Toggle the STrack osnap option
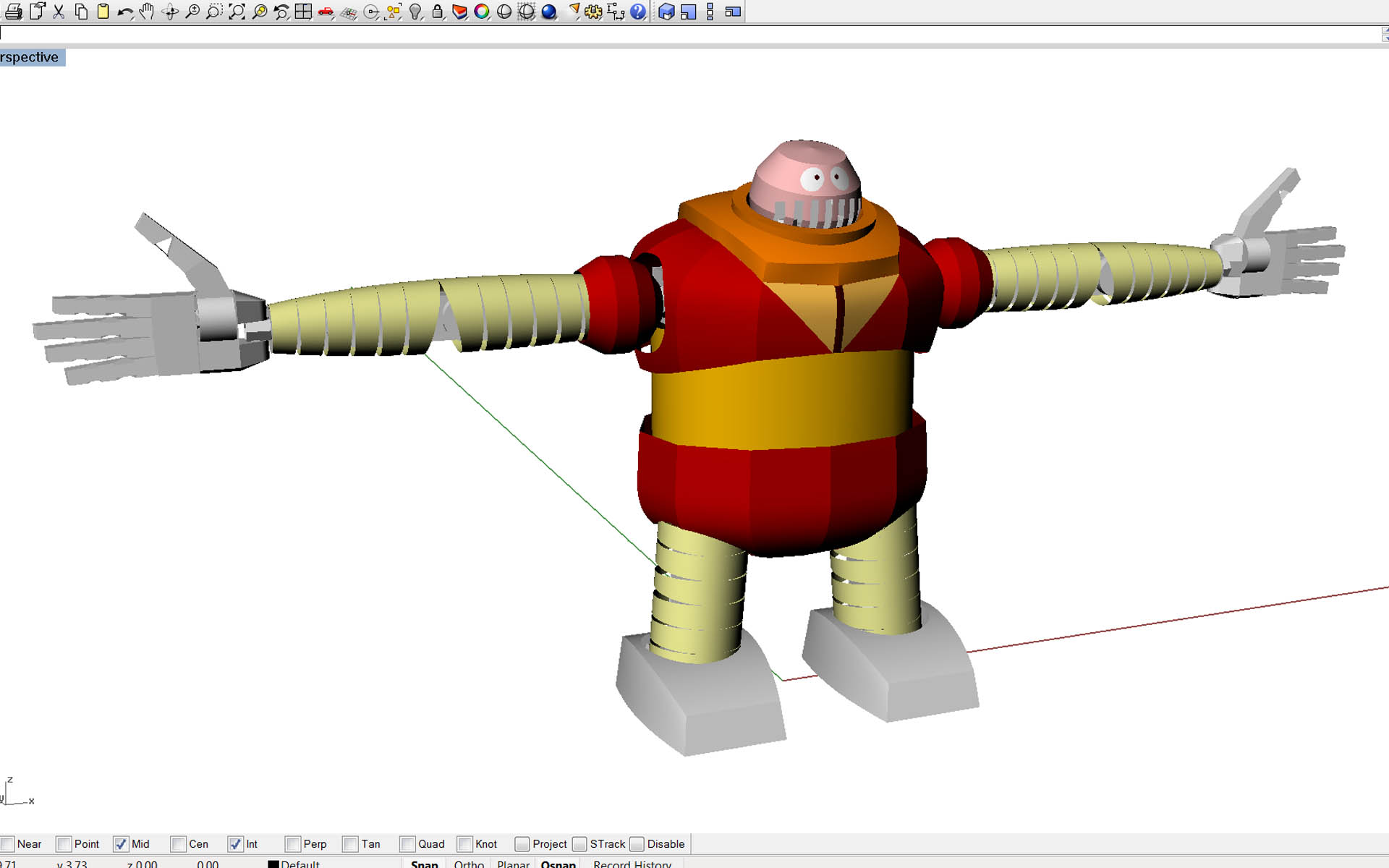1389x868 pixels. (x=579, y=844)
